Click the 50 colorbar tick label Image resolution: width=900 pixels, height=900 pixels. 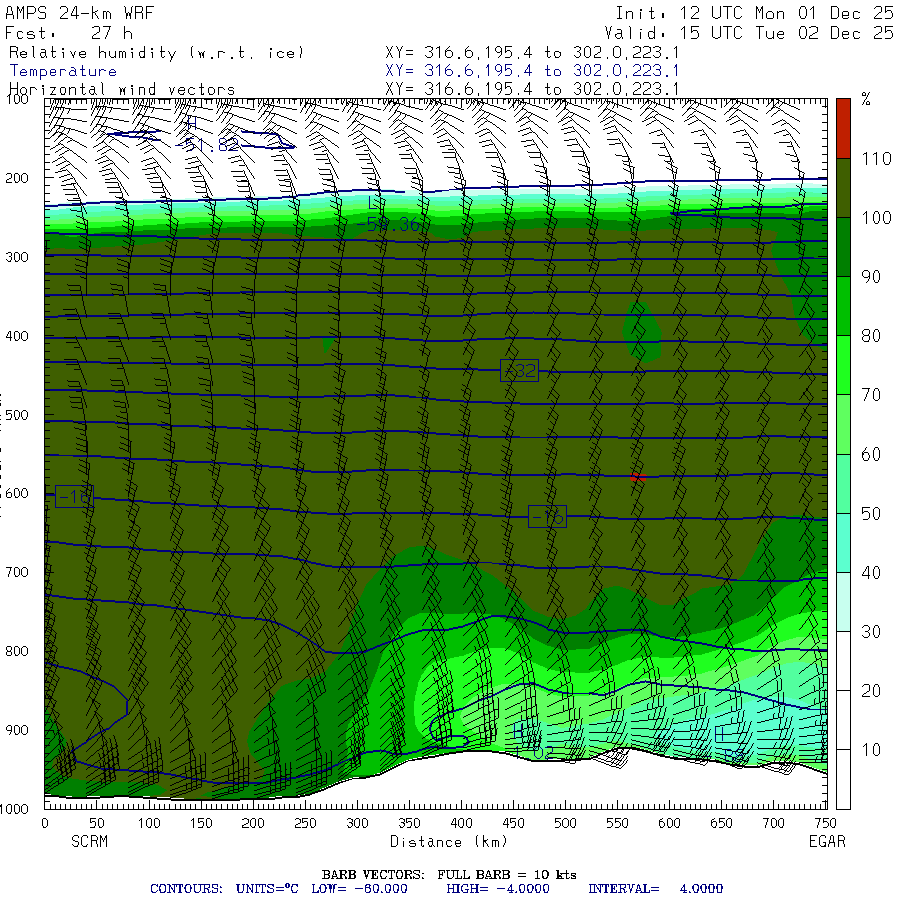coord(871,514)
